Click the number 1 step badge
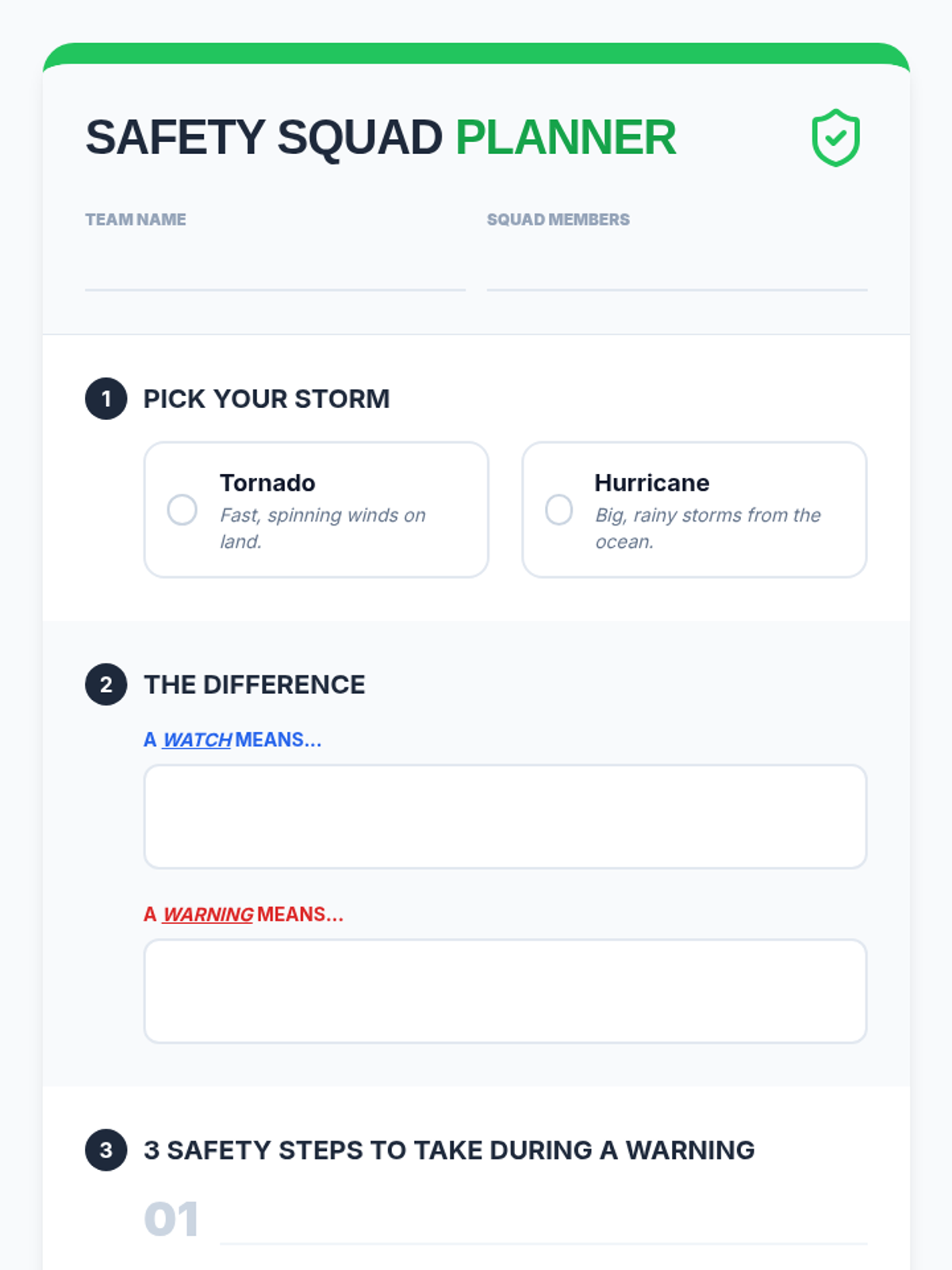 tap(106, 398)
